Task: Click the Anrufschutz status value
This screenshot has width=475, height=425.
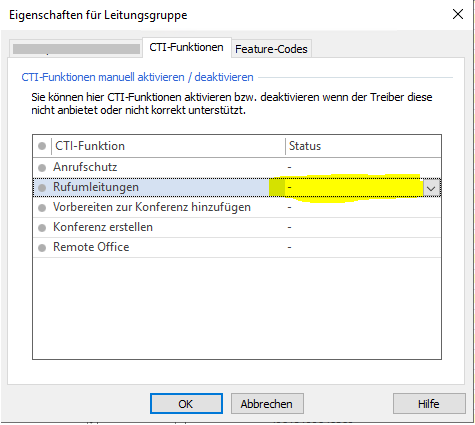Action: click(289, 167)
